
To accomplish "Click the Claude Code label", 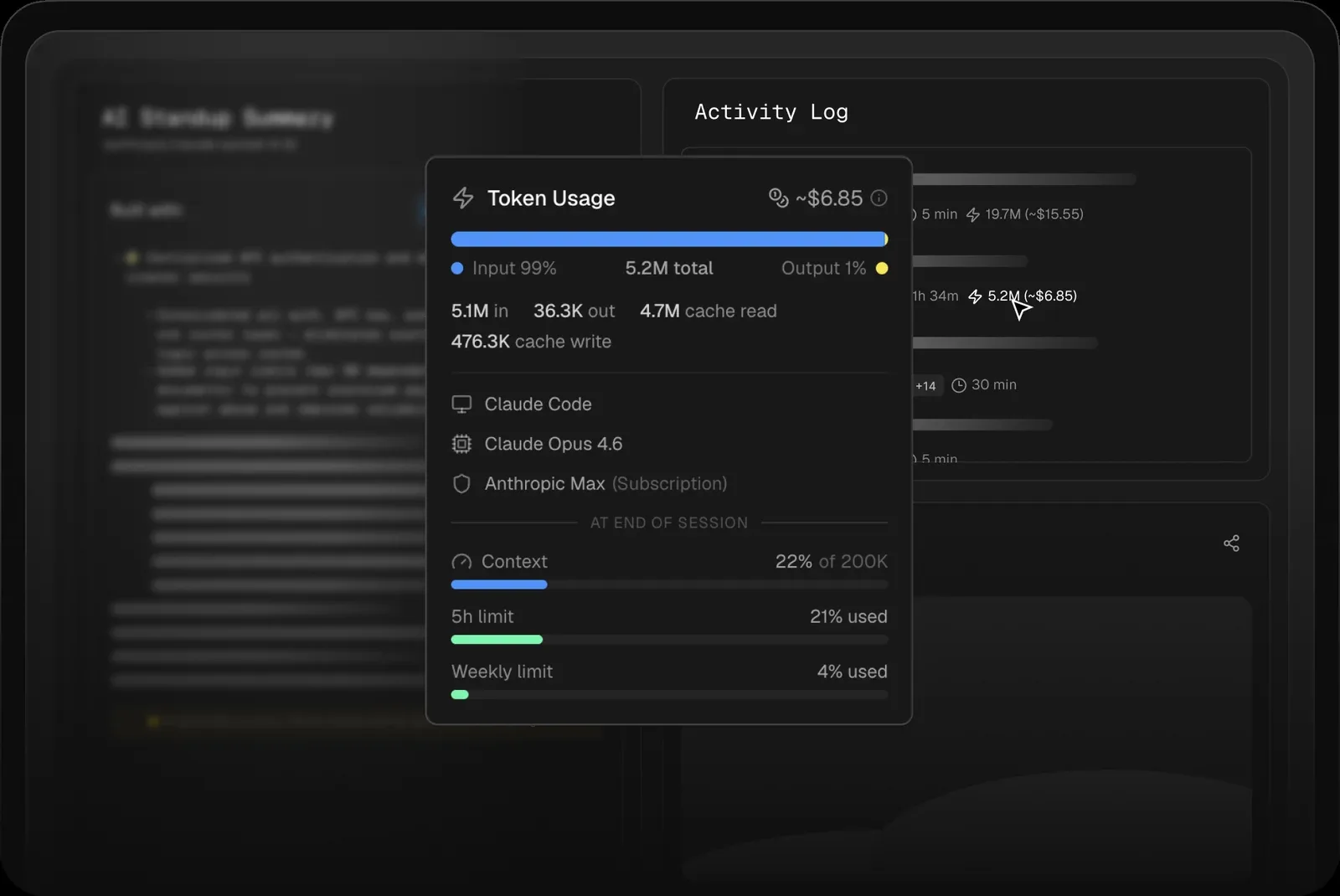I will [x=538, y=404].
